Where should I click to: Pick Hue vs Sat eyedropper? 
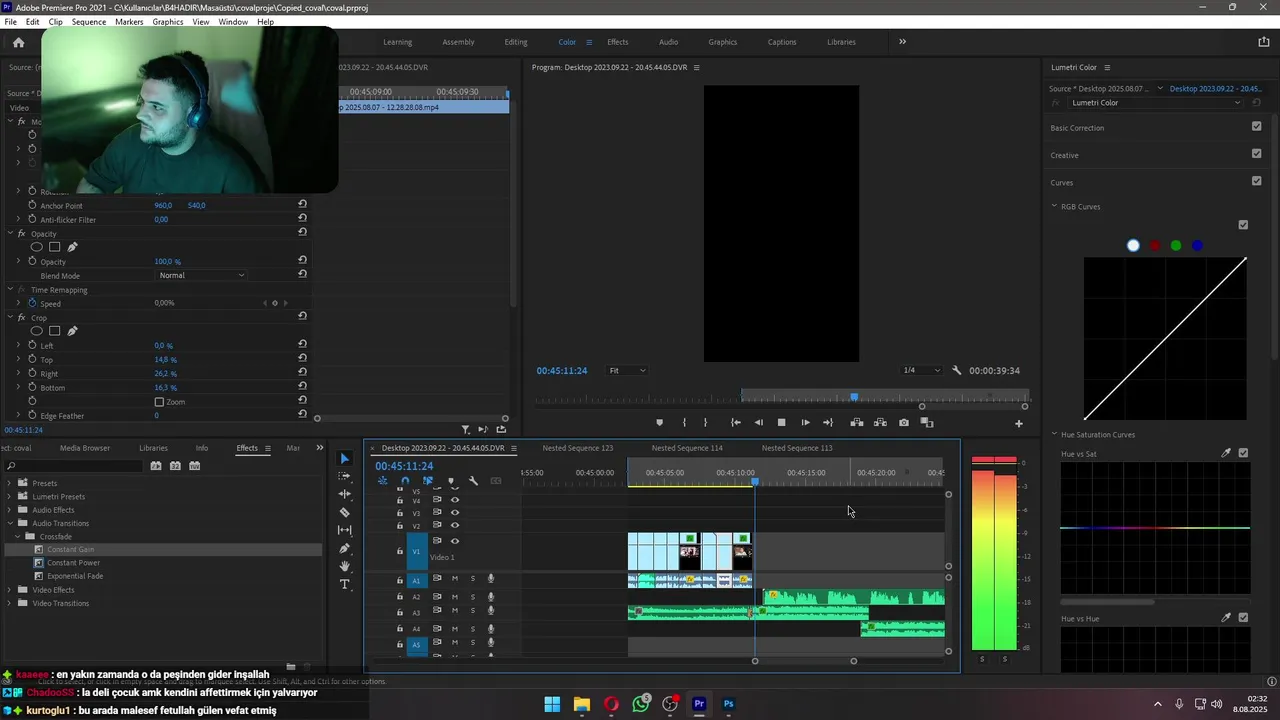tap(1226, 453)
